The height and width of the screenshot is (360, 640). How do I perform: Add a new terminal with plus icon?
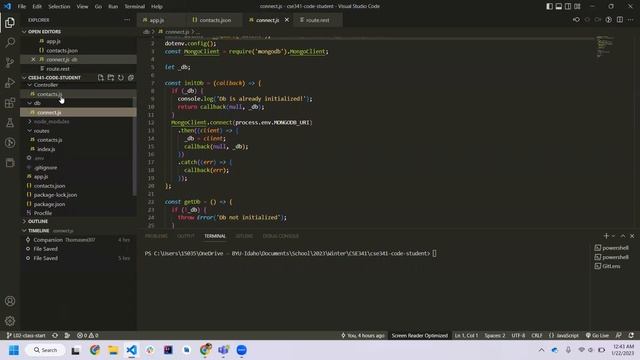coord(606,236)
